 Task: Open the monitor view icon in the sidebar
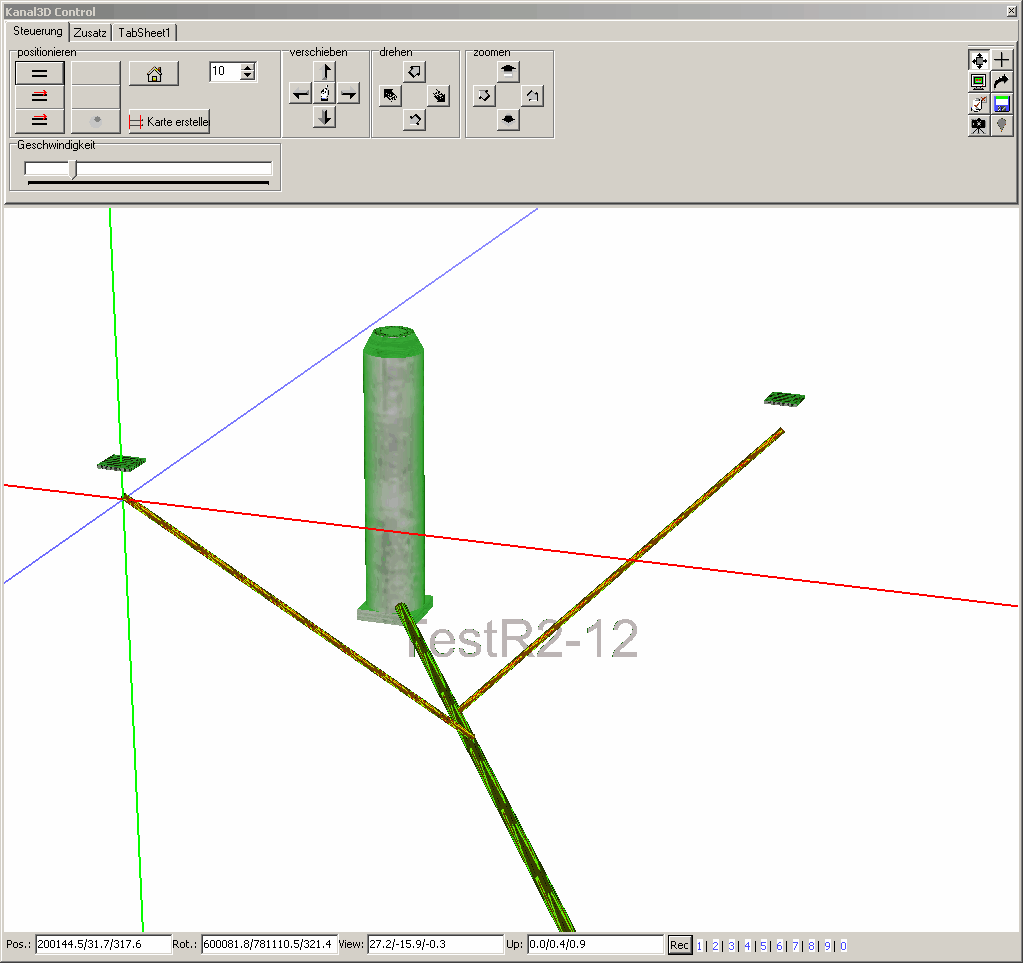[979, 82]
